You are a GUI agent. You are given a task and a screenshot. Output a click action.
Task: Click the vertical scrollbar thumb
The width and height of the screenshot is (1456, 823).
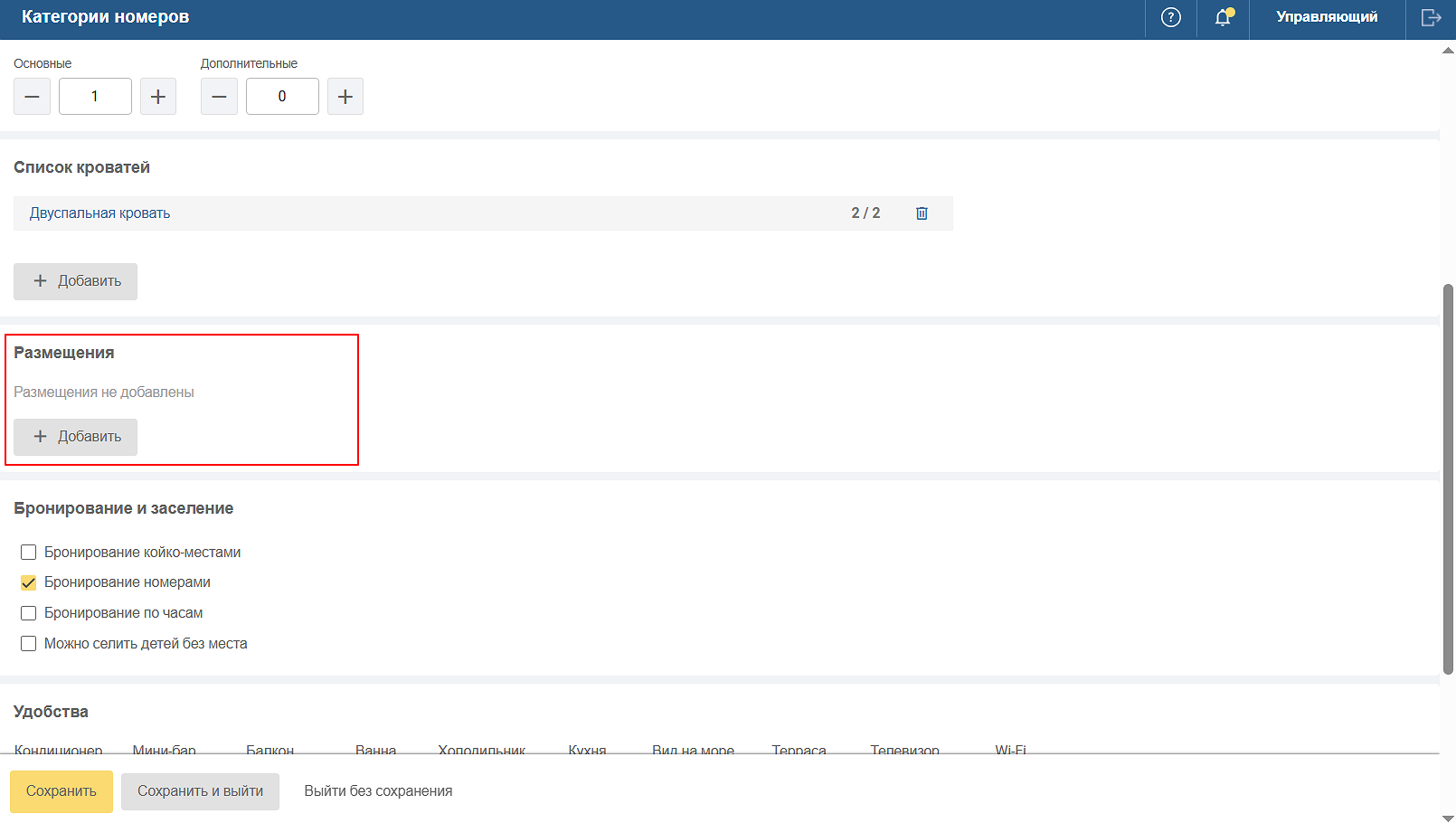1448,479
